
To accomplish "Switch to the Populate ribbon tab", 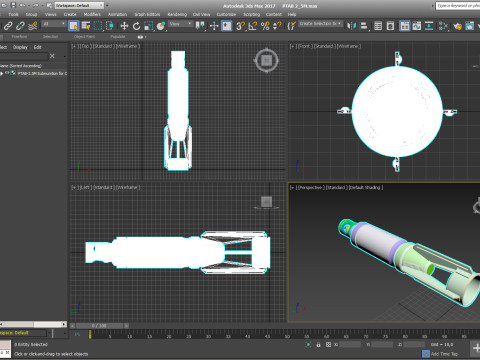I will (x=118, y=37).
